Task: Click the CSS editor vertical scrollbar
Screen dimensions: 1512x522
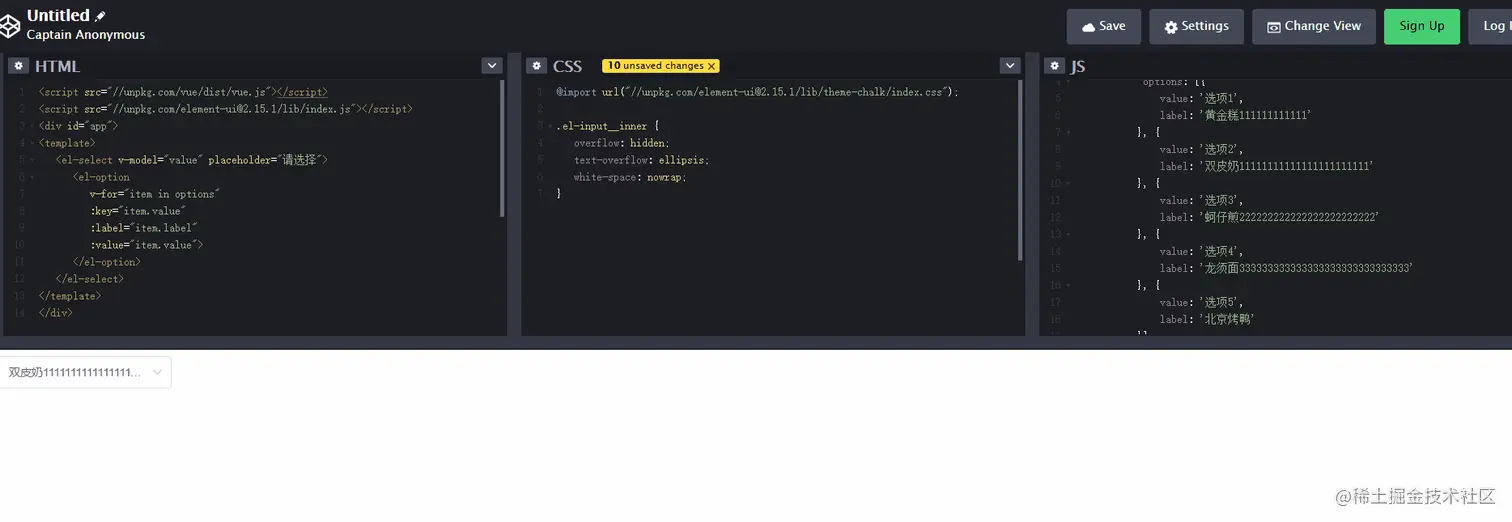Action: [1020, 170]
